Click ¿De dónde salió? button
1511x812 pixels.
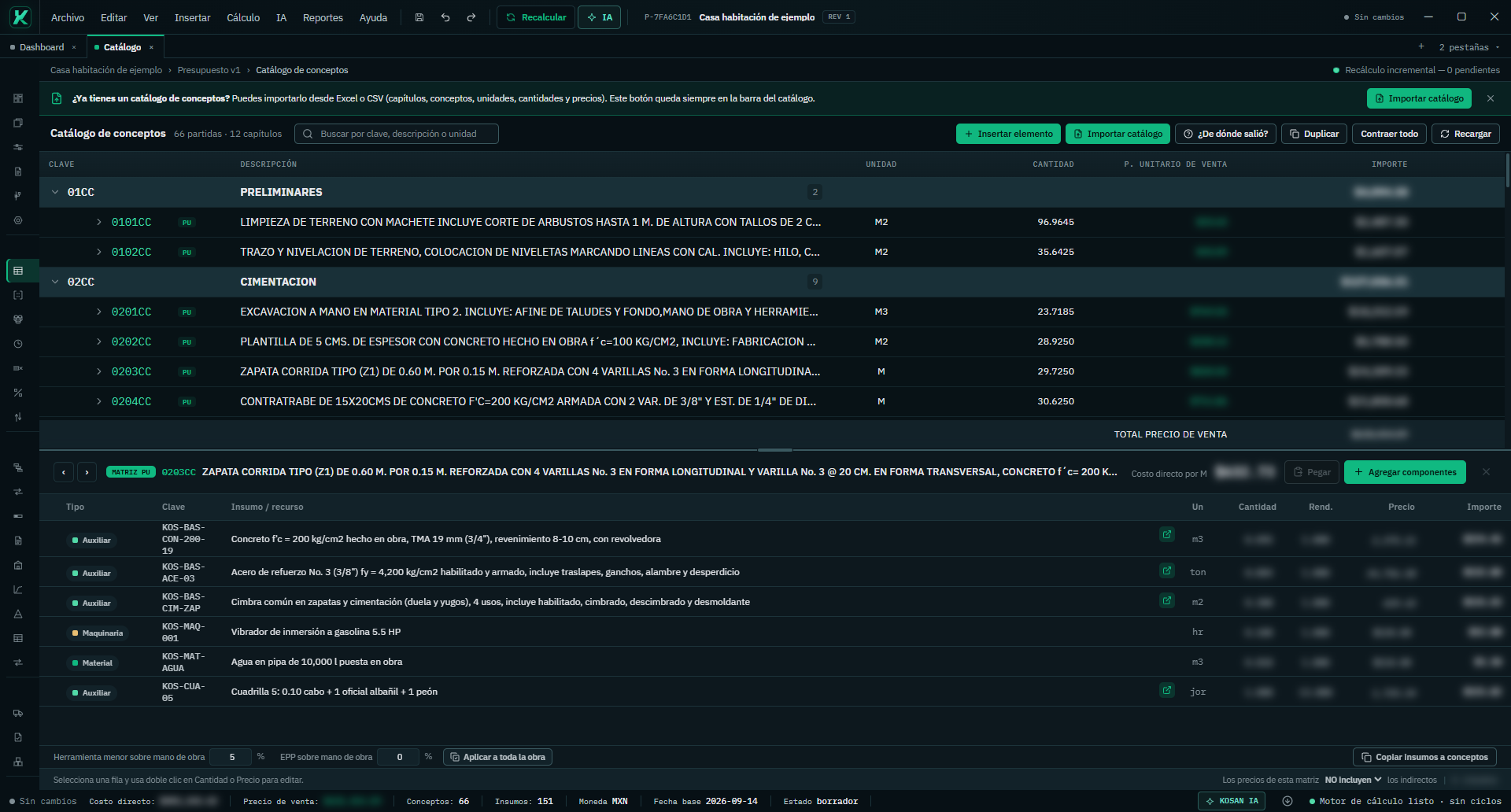(x=1225, y=134)
